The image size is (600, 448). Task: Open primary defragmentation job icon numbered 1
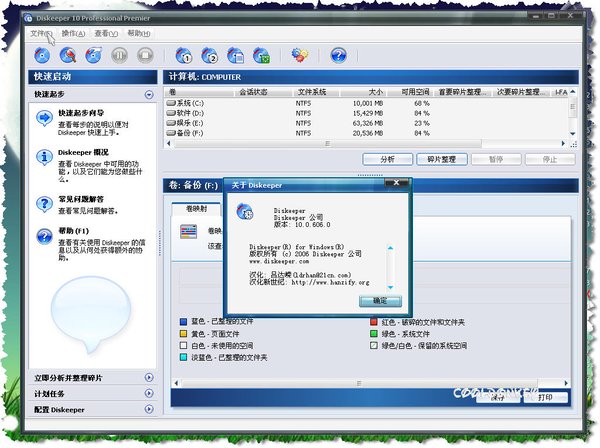(x=184, y=55)
